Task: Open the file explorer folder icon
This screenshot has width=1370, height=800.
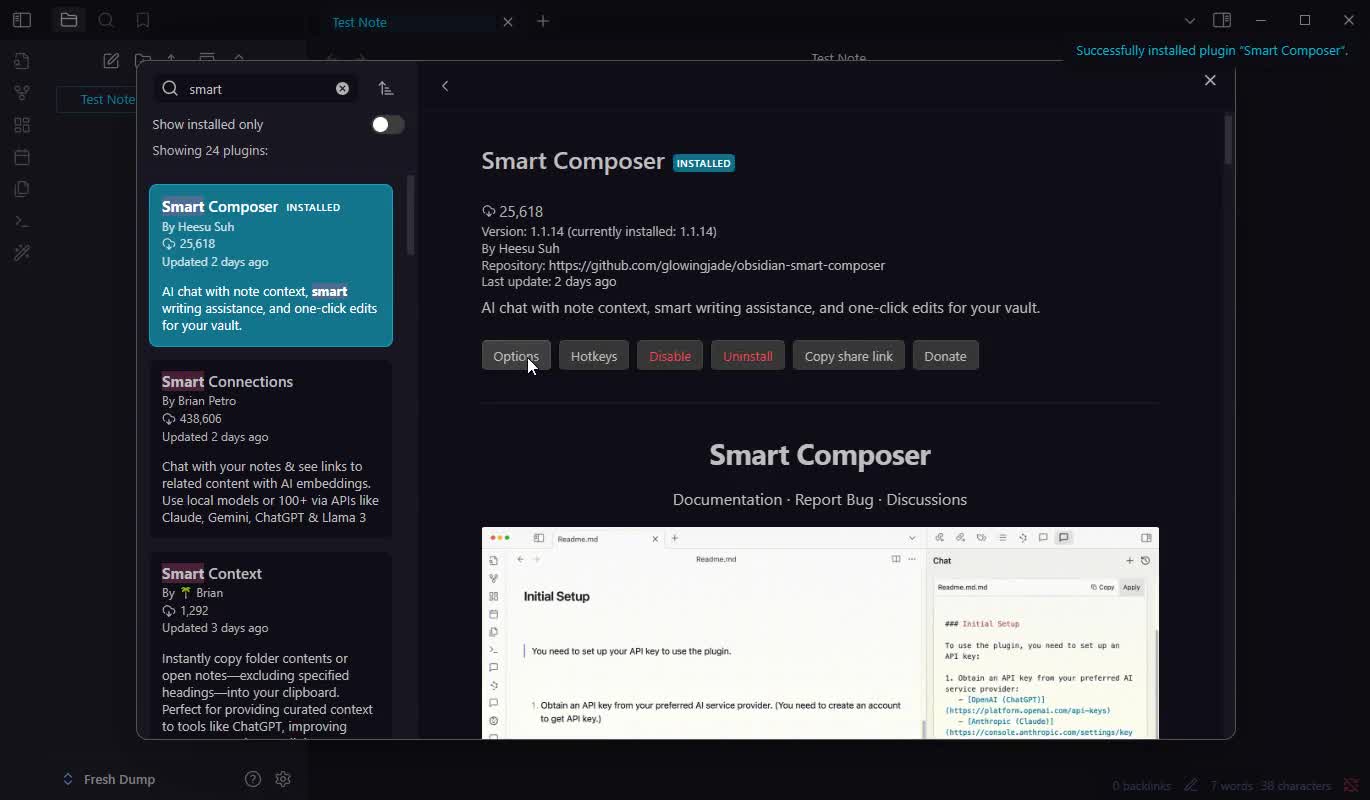Action: tap(69, 20)
